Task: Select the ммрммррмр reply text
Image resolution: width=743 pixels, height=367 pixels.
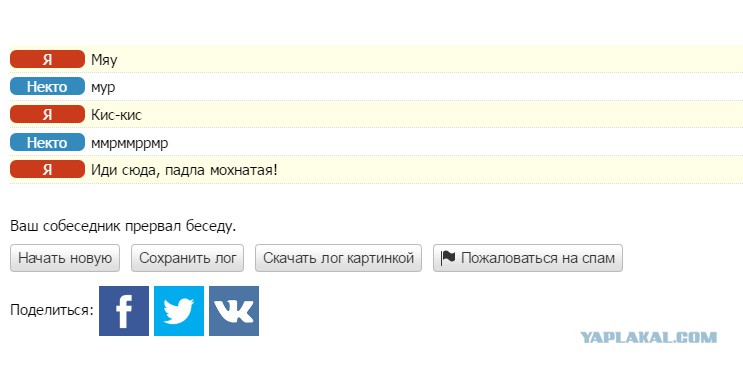Action: (129, 143)
